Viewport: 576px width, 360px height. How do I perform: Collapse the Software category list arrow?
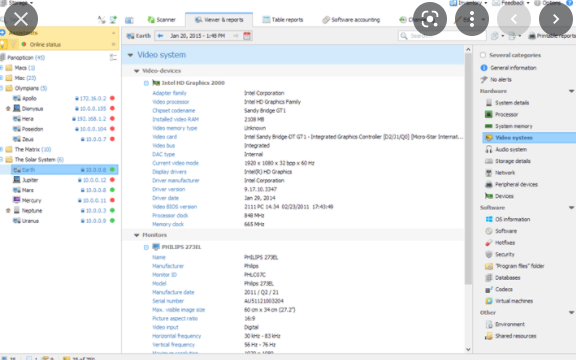tap(571, 208)
